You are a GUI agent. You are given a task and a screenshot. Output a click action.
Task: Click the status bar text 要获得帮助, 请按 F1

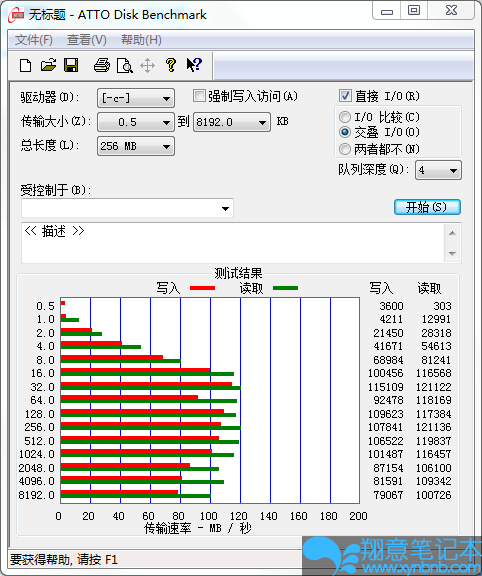(x=64, y=559)
